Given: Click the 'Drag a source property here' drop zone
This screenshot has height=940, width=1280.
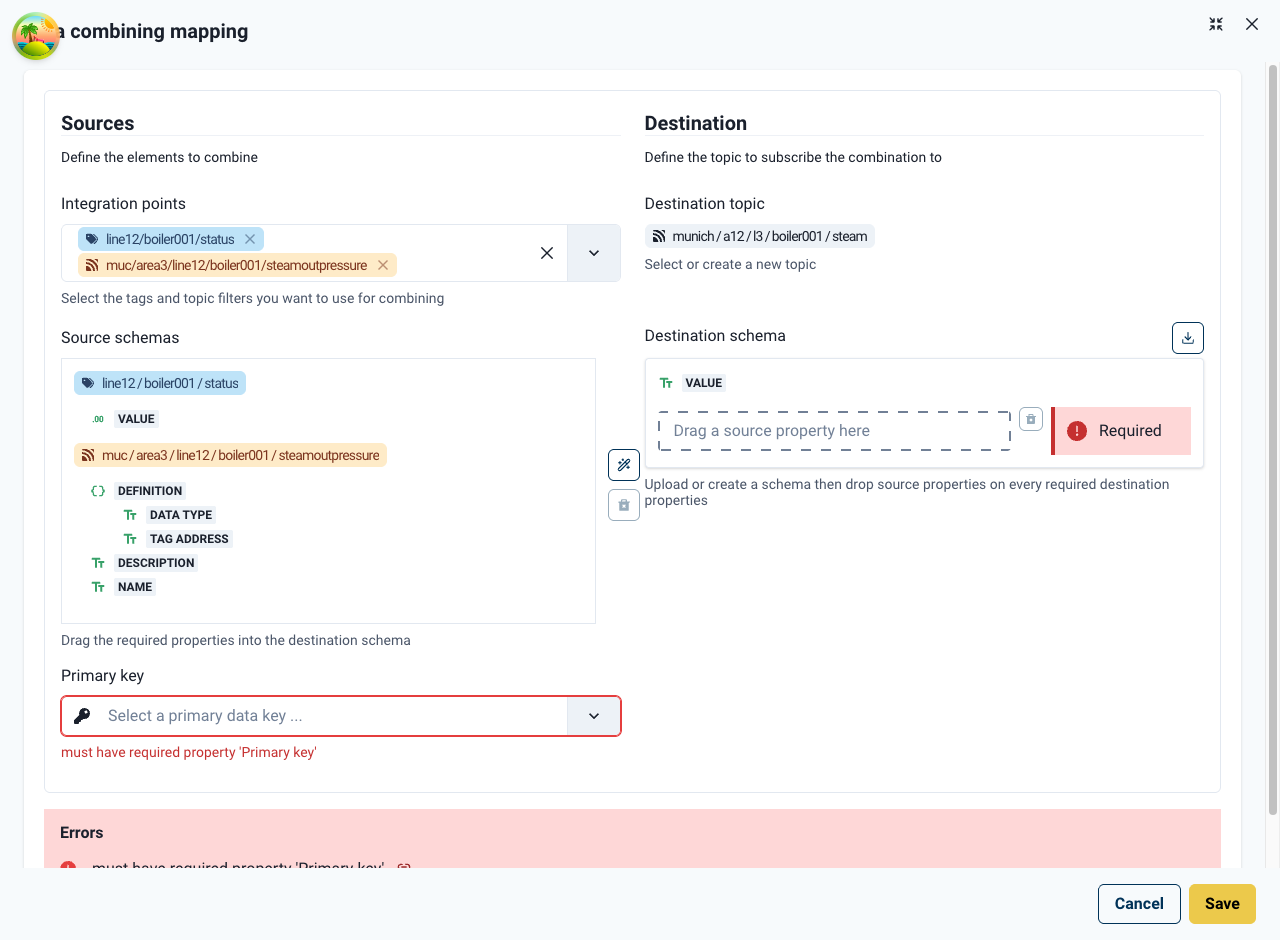Looking at the screenshot, I should (833, 431).
